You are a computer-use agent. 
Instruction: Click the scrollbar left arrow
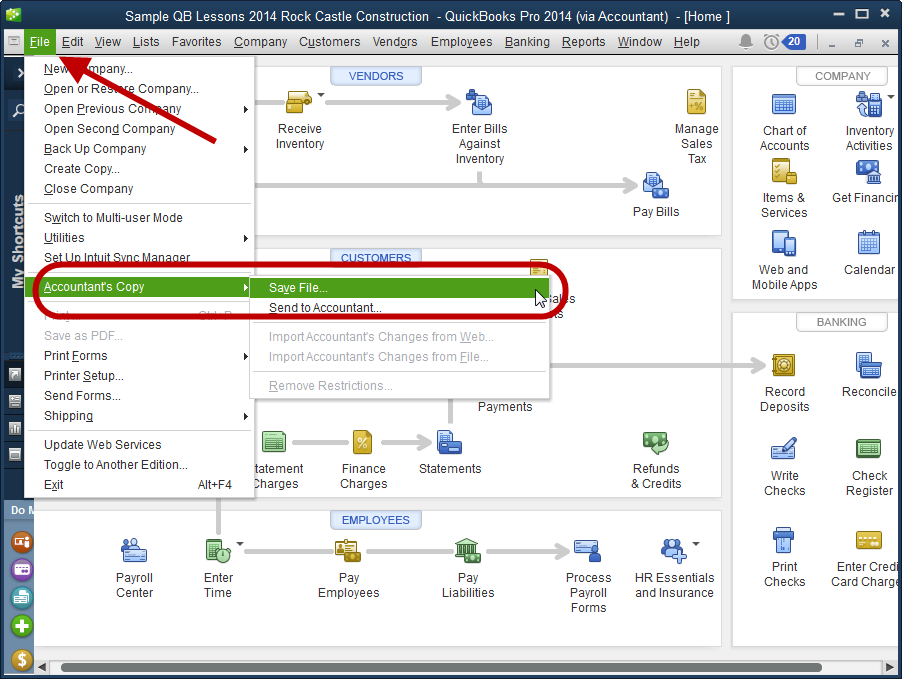click(x=41, y=667)
